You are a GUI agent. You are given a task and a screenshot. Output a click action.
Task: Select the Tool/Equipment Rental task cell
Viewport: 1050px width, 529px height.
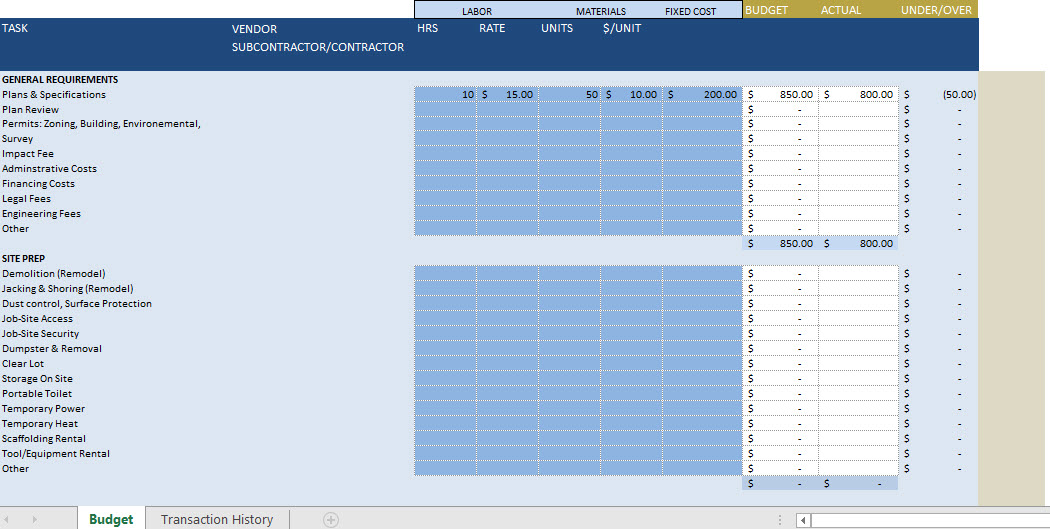click(56, 453)
